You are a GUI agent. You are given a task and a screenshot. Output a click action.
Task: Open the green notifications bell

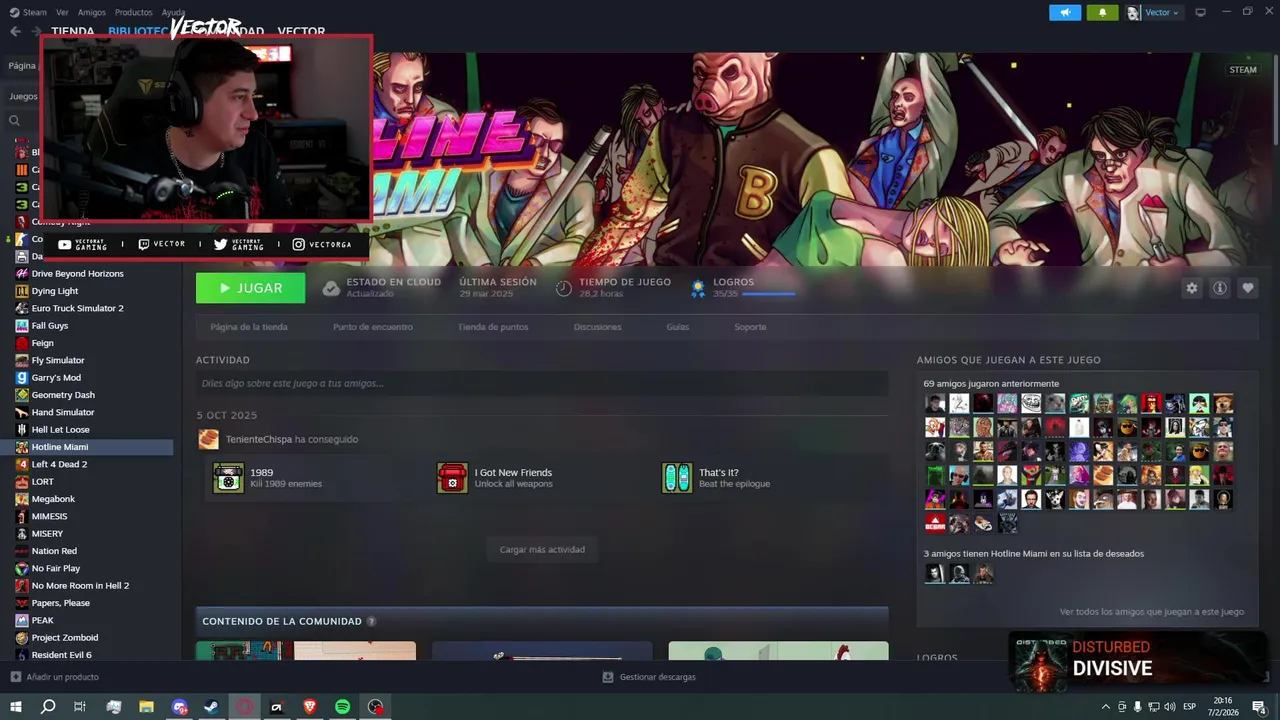1102,12
